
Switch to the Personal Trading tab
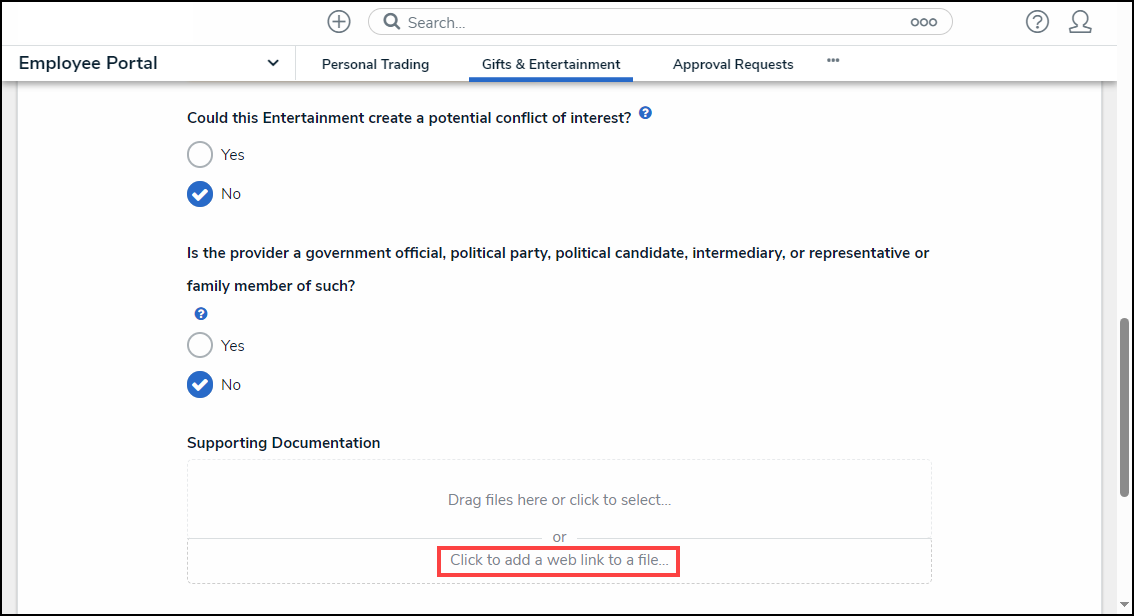[375, 64]
